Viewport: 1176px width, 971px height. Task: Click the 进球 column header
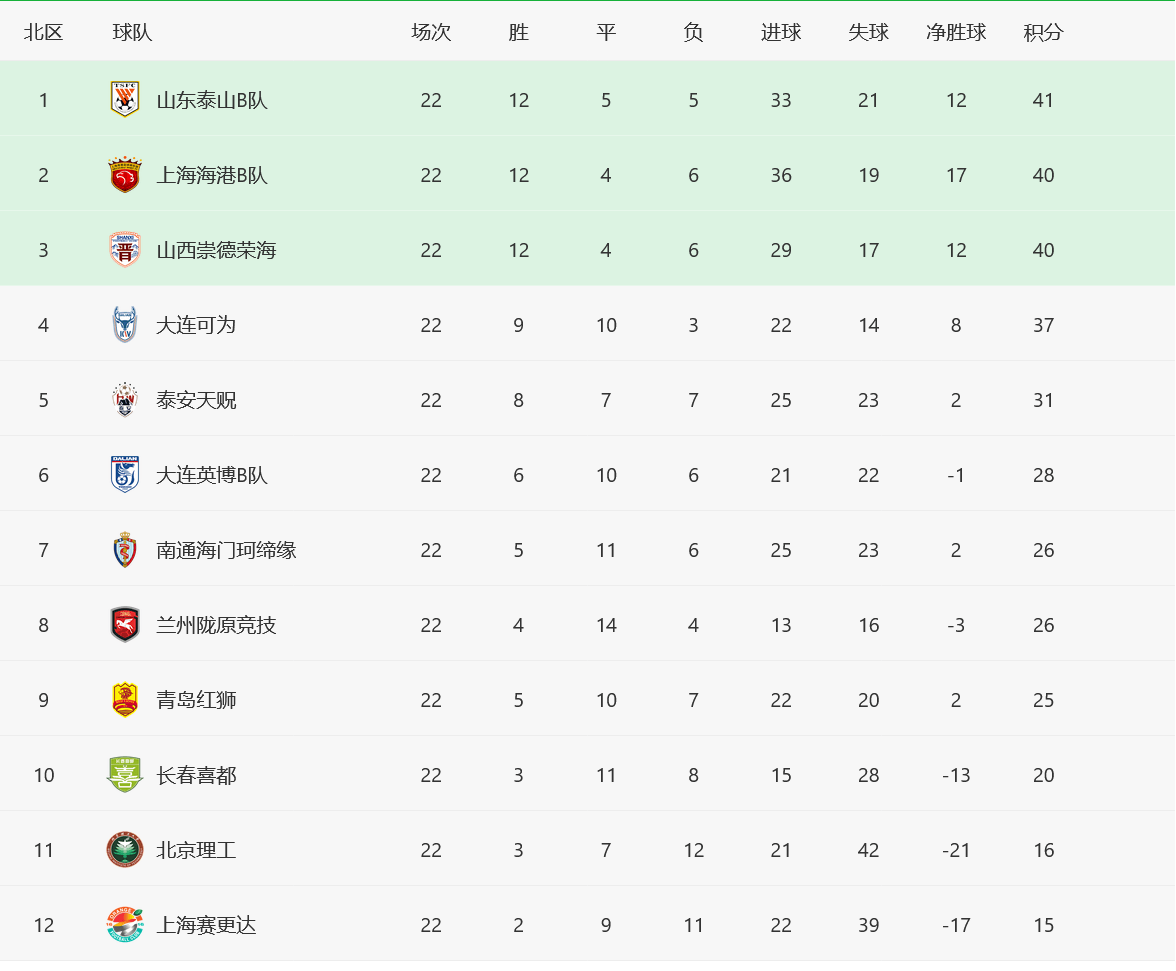[781, 32]
